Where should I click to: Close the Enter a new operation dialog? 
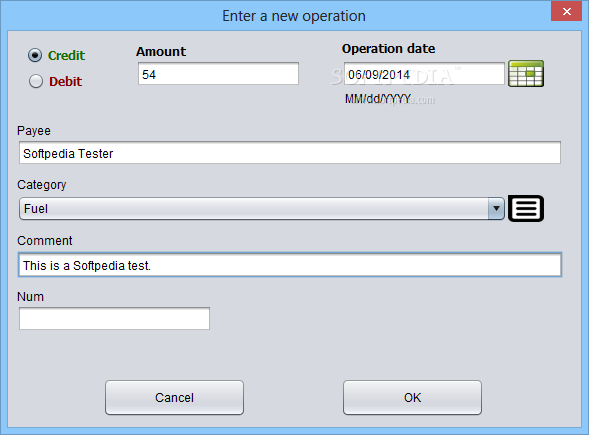[x=566, y=11]
